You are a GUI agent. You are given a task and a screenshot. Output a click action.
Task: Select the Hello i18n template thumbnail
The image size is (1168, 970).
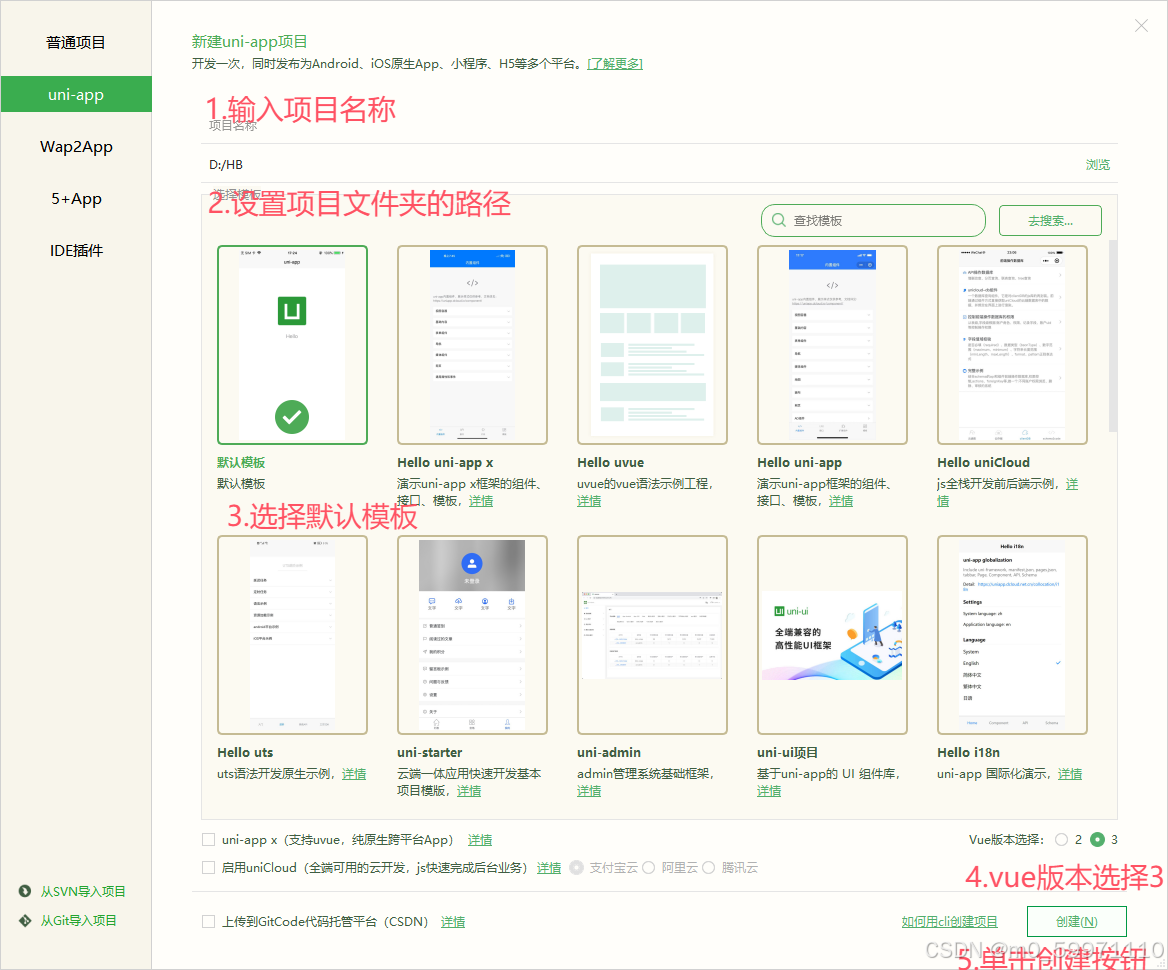click(1012, 635)
